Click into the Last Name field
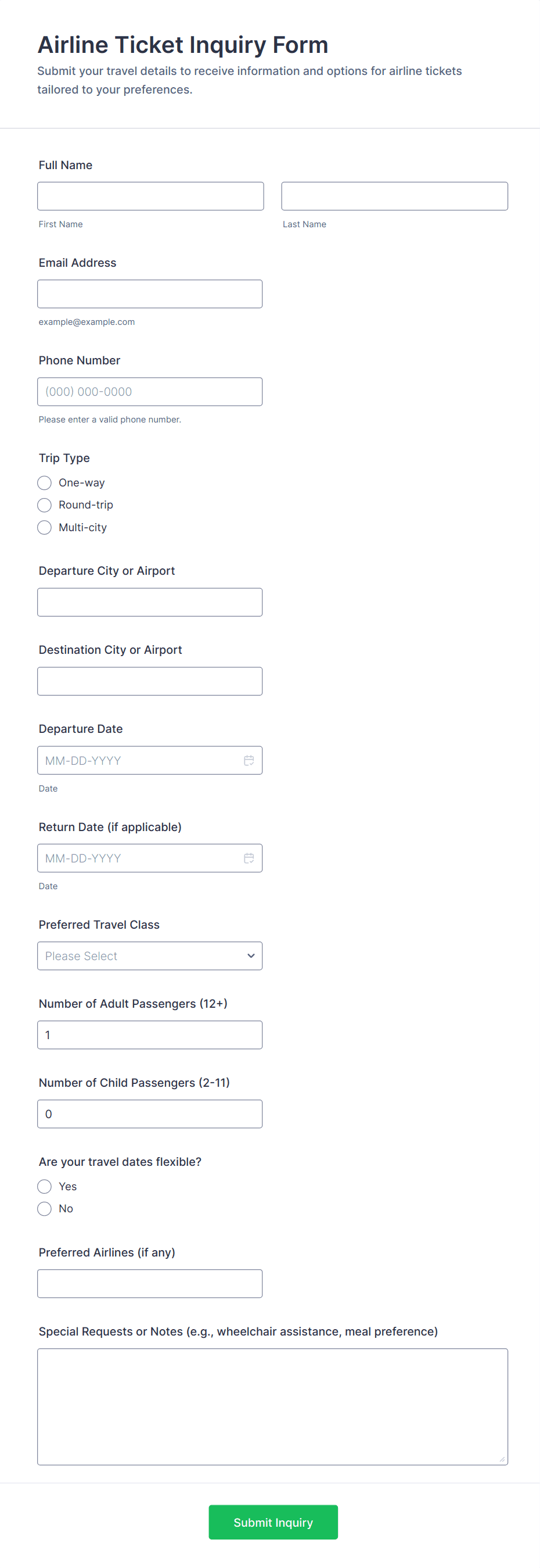 click(394, 196)
